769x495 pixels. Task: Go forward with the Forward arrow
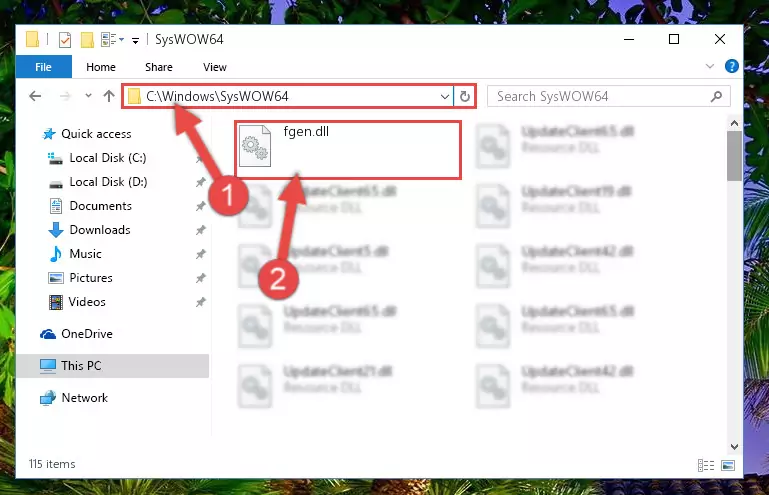click(65, 96)
